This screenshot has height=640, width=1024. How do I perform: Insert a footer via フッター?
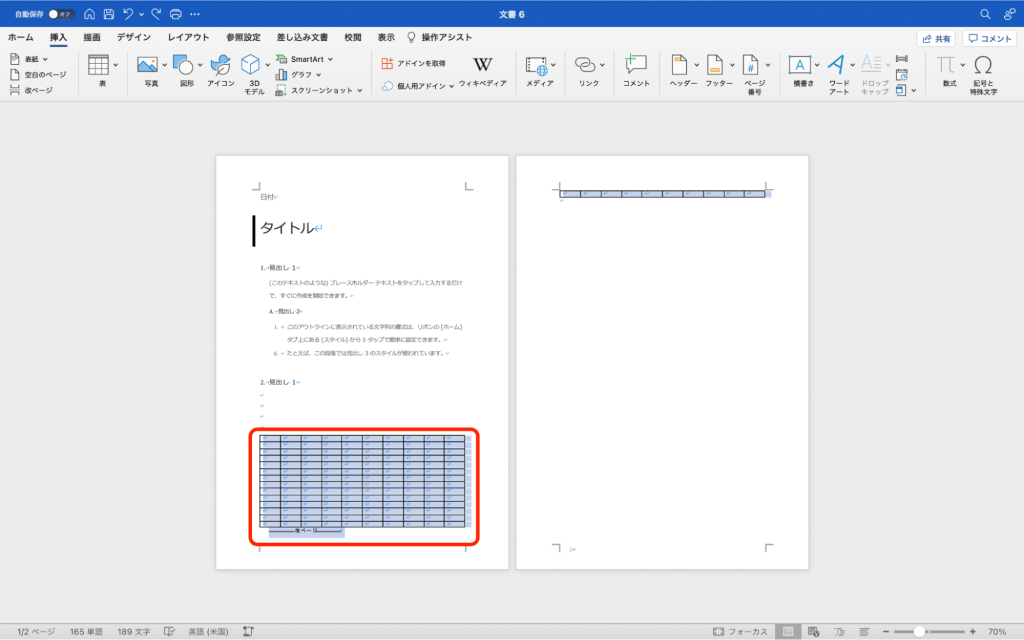pos(715,65)
